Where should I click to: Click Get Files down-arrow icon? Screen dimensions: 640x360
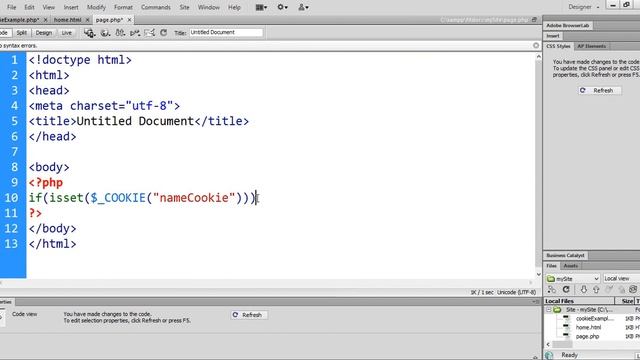point(584,290)
